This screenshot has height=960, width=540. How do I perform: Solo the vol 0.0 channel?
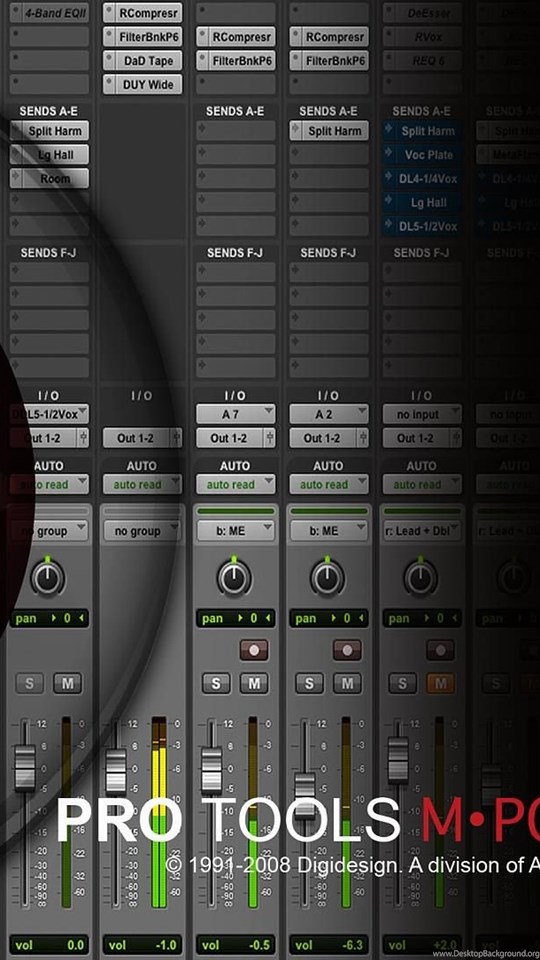point(29,683)
